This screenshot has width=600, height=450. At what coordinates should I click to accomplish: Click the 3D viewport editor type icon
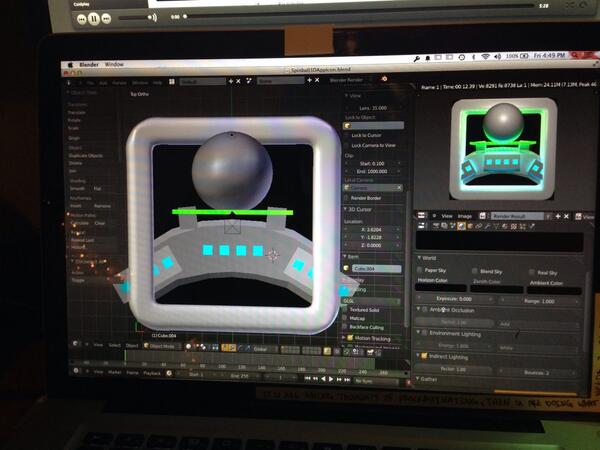click(76, 344)
